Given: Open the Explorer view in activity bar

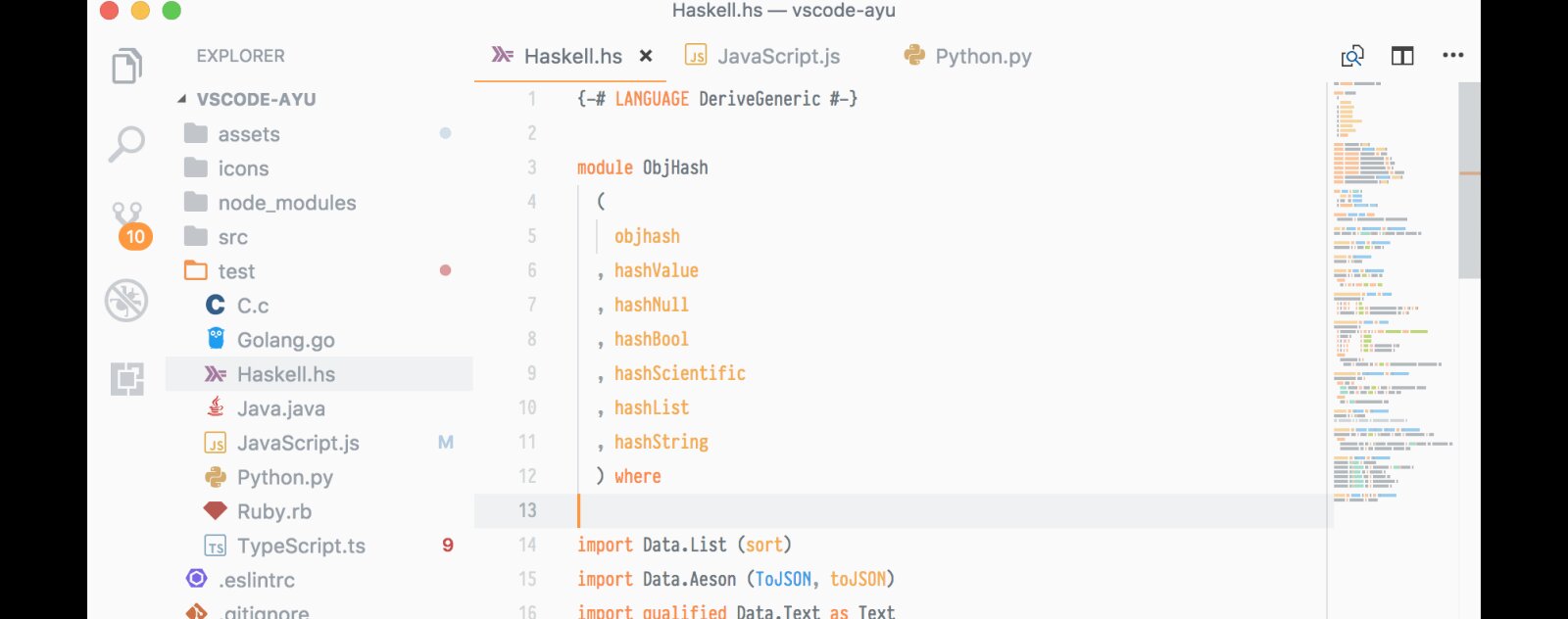Looking at the screenshot, I should [127, 66].
